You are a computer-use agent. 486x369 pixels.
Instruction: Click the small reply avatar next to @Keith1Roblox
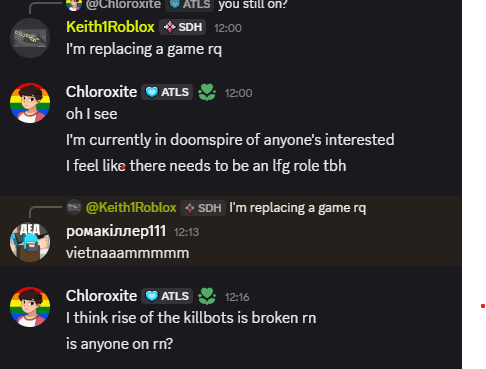click(74, 207)
